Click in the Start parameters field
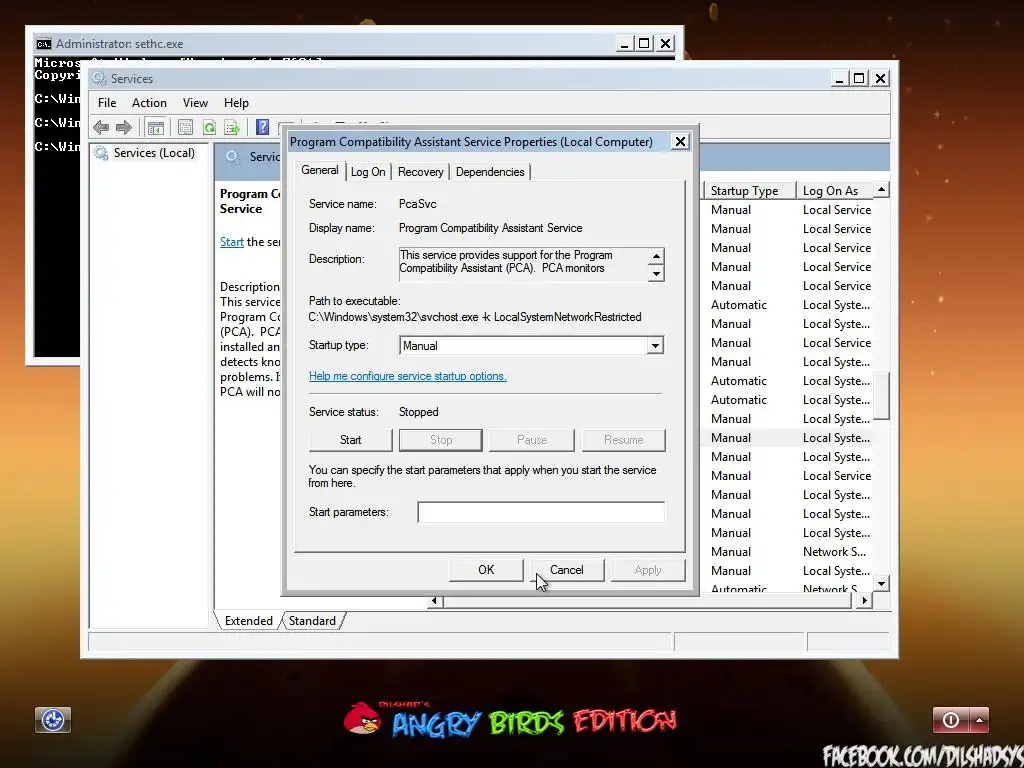Image resolution: width=1024 pixels, height=768 pixels. point(541,512)
